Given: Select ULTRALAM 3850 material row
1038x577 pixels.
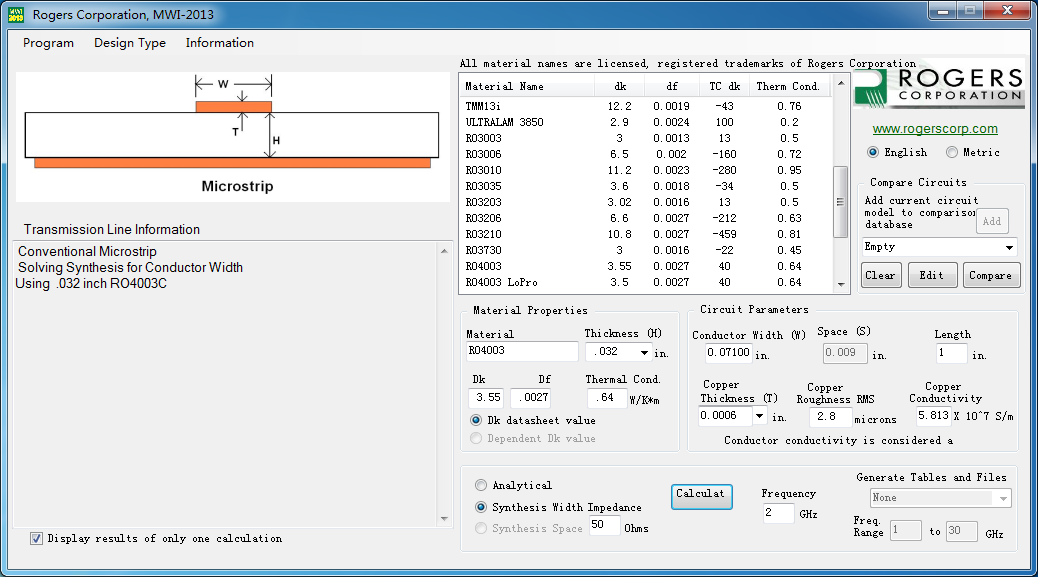Looking at the screenshot, I should [645, 122].
